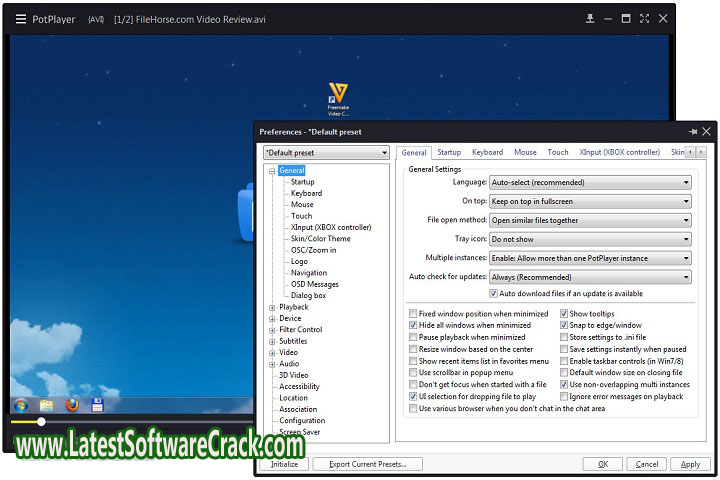Viewport: 720px width, 480px height.
Task: Click the floppy disk save icon in taskbar
Action: [x=98, y=405]
